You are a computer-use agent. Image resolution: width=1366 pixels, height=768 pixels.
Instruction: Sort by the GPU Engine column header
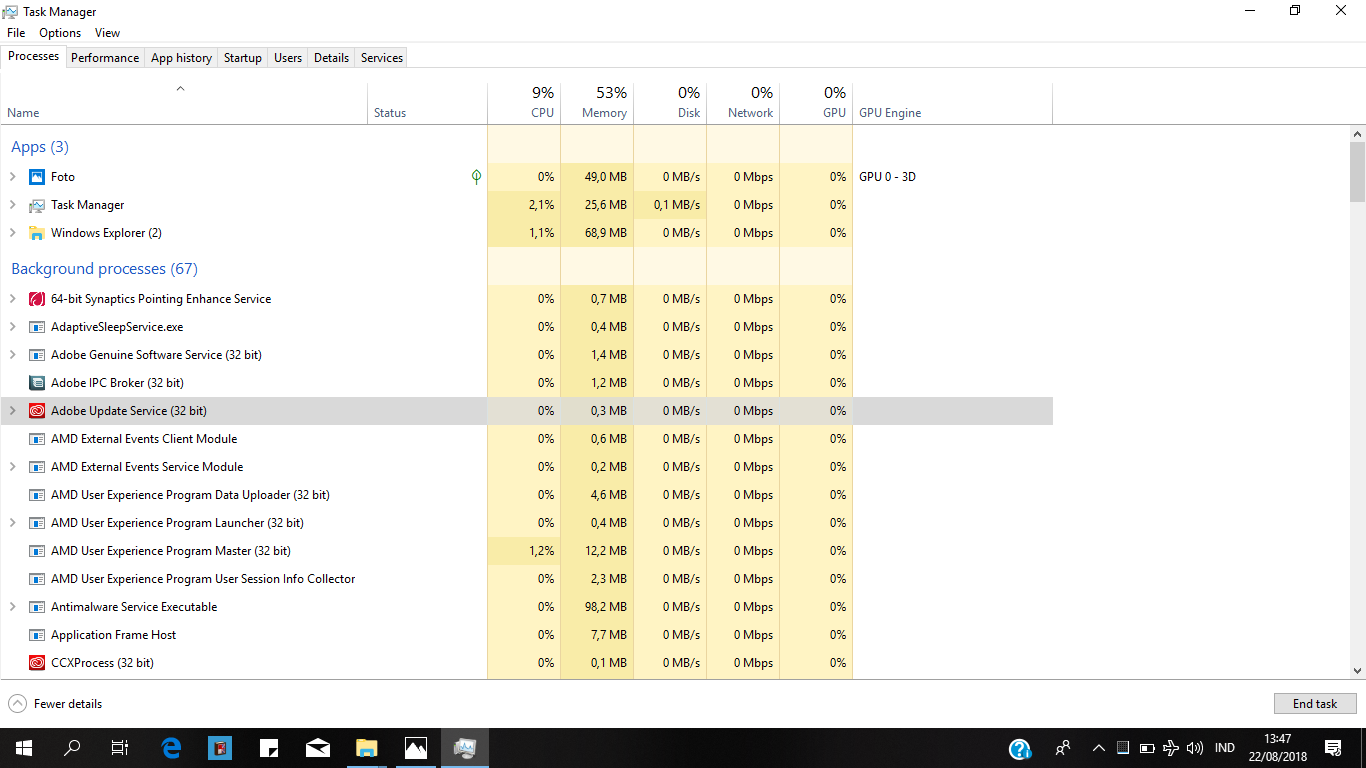click(x=953, y=102)
